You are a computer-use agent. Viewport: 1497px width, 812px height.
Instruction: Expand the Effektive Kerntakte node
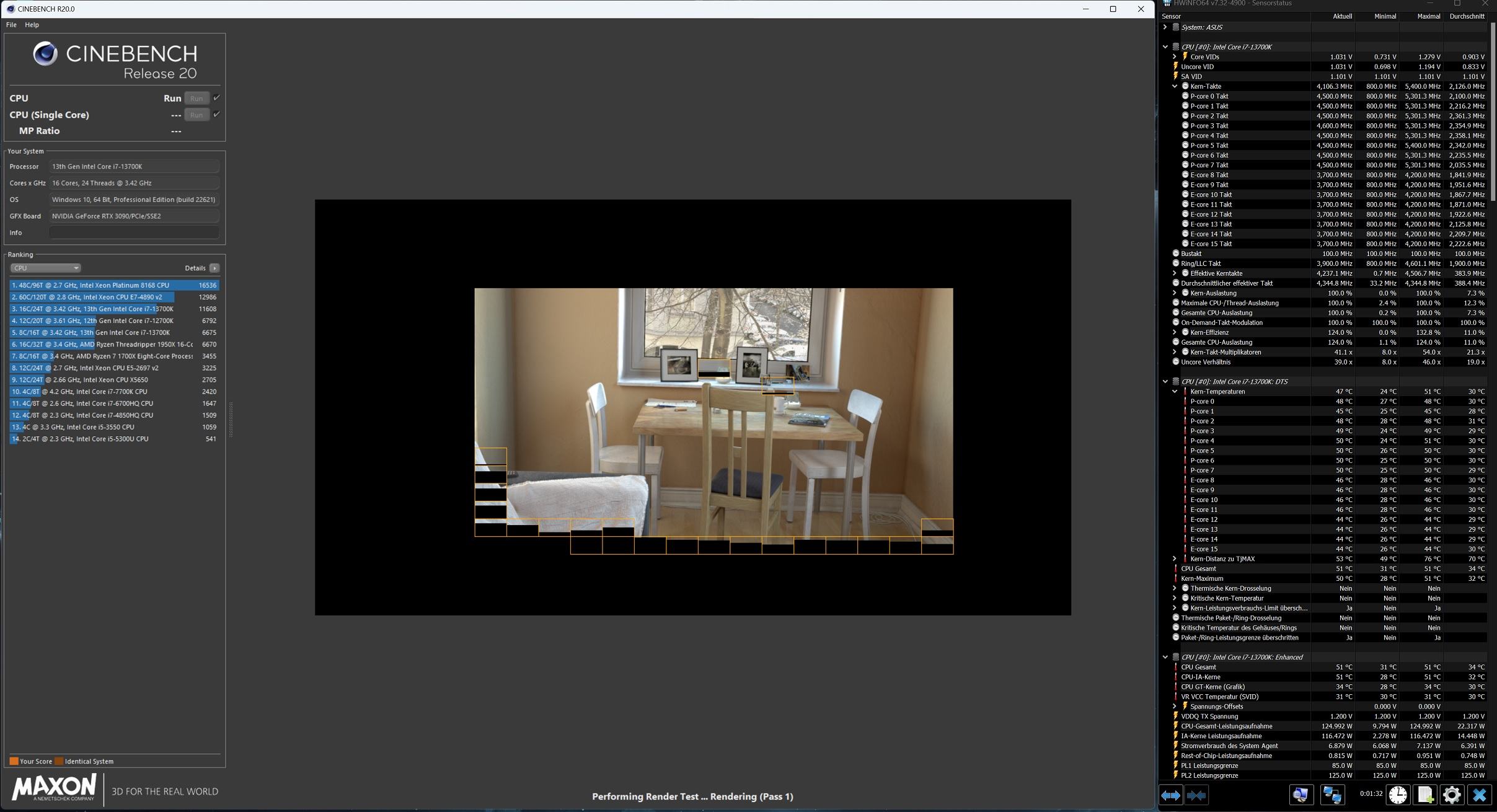click(1175, 273)
